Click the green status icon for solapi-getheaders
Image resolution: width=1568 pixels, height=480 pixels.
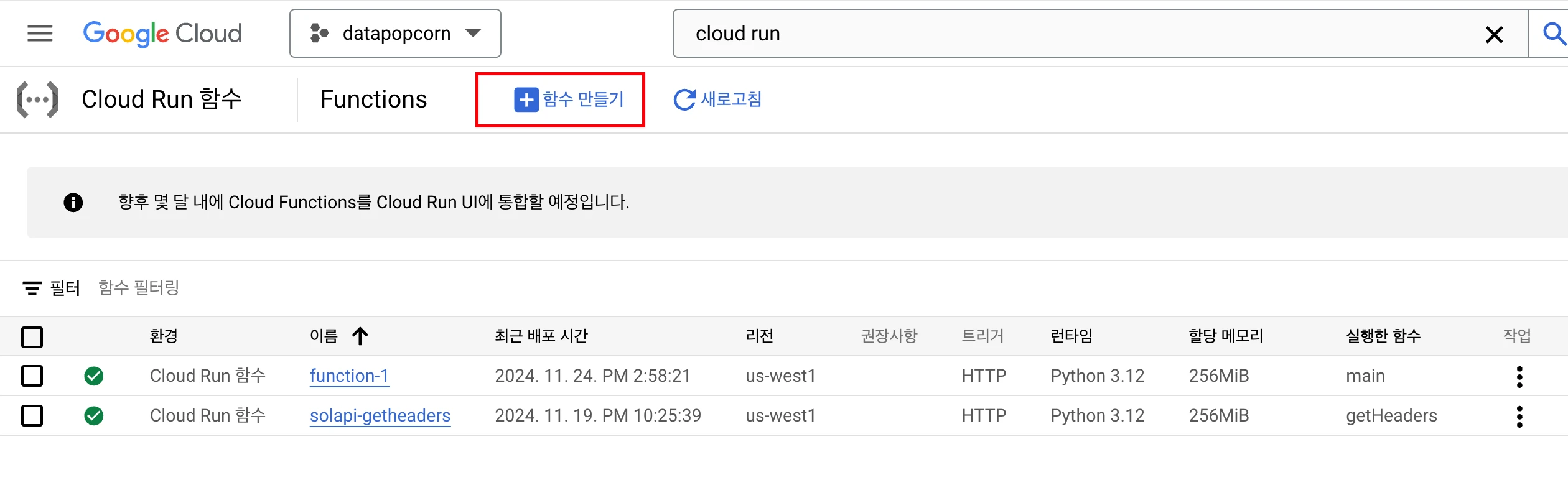(x=94, y=416)
